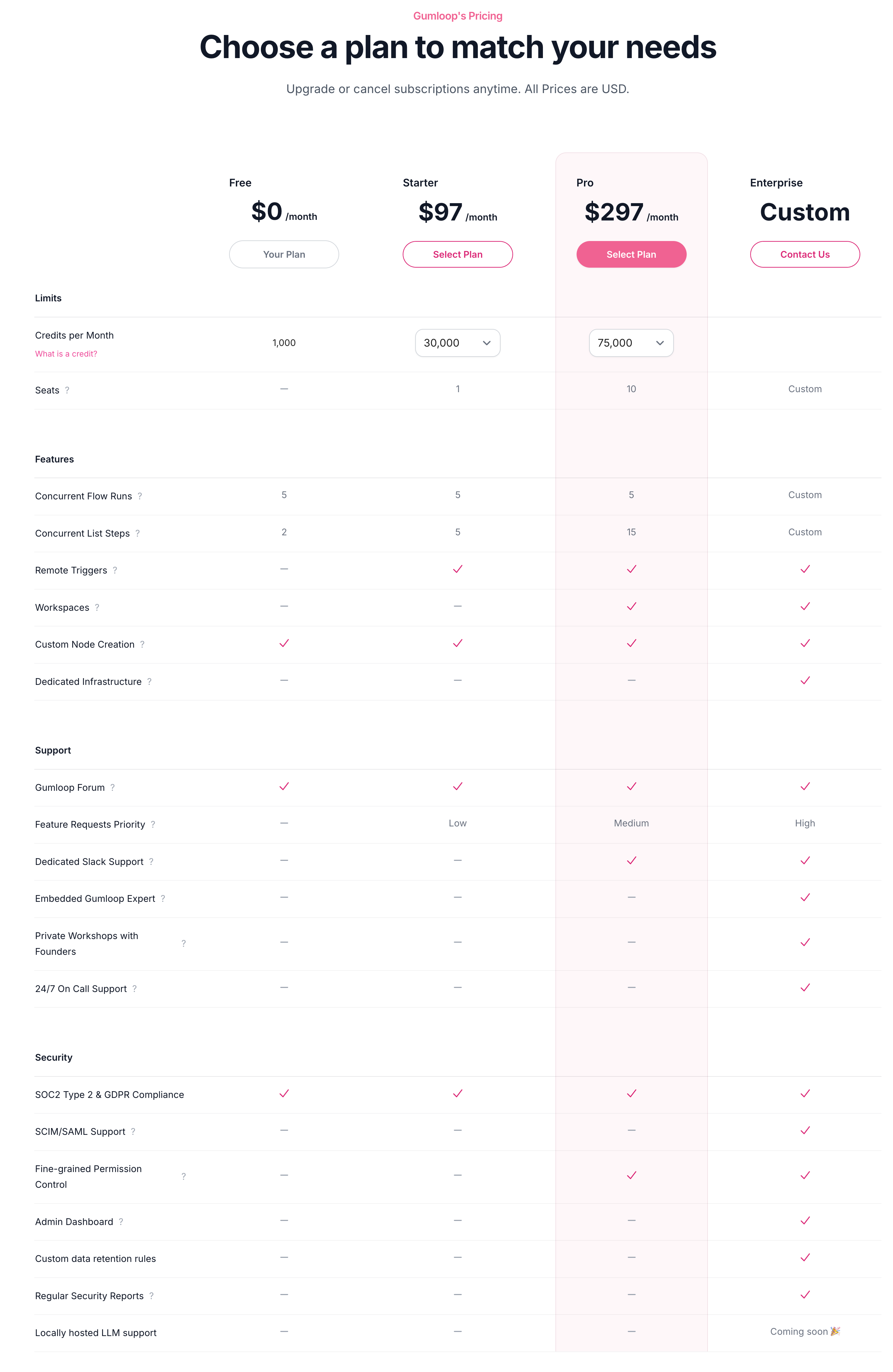Screen dimensions: 893x1372
Task: Open the 'What is a credit?' link
Action: pyautogui.click(x=66, y=354)
